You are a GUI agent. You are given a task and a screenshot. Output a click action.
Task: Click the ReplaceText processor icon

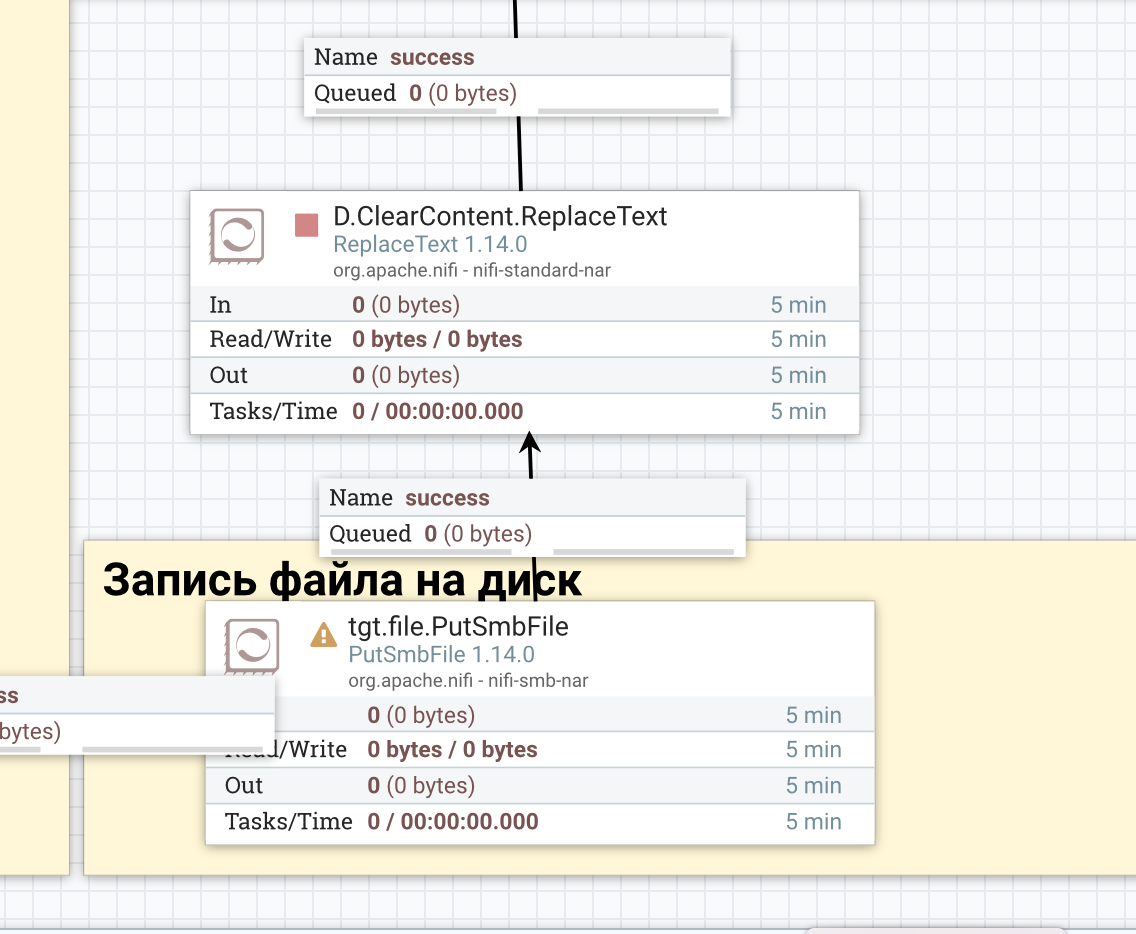(x=236, y=236)
